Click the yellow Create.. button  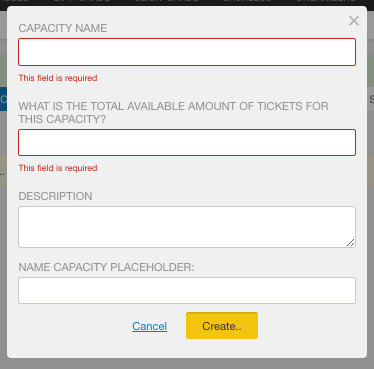tap(222, 326)
